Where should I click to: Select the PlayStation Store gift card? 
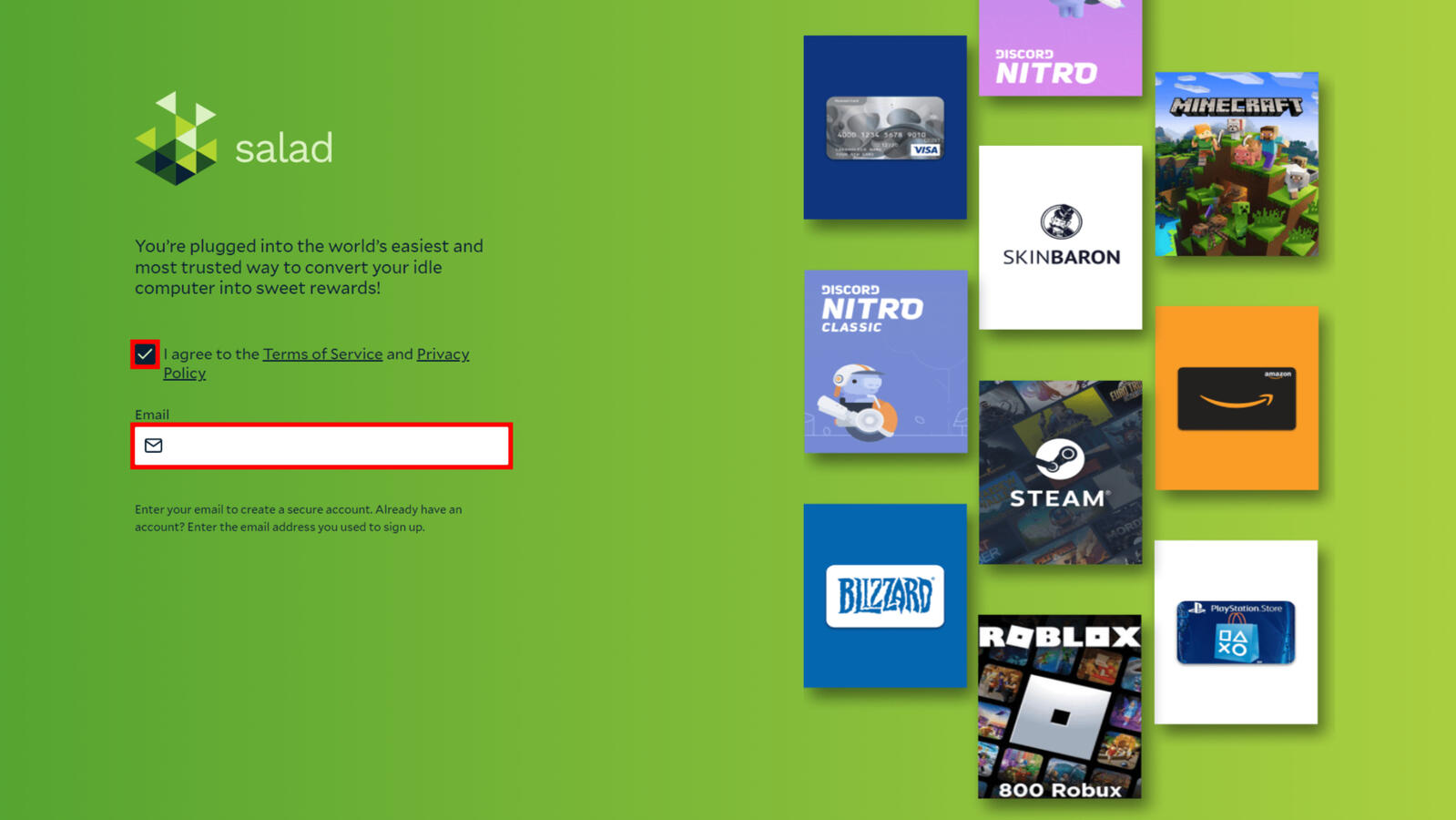(1235, 631)
